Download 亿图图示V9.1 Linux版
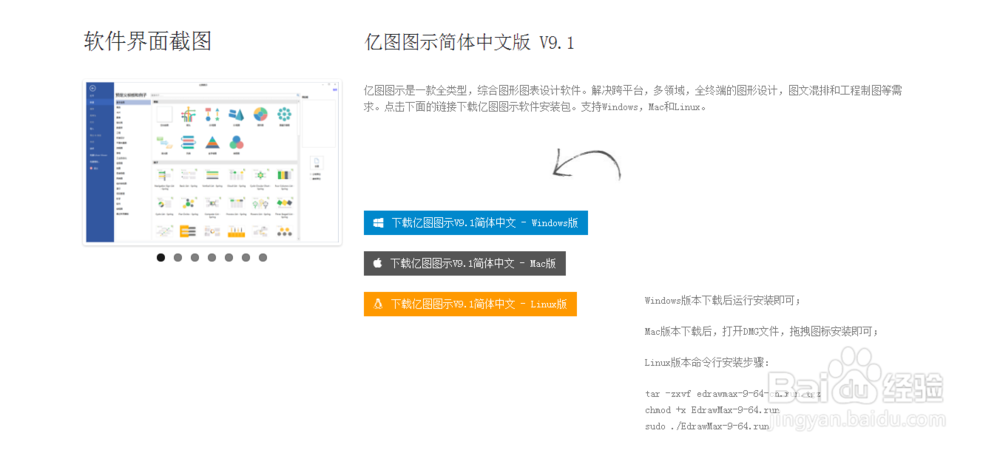Screen dimensions: 1000x453 pos(470,304)
